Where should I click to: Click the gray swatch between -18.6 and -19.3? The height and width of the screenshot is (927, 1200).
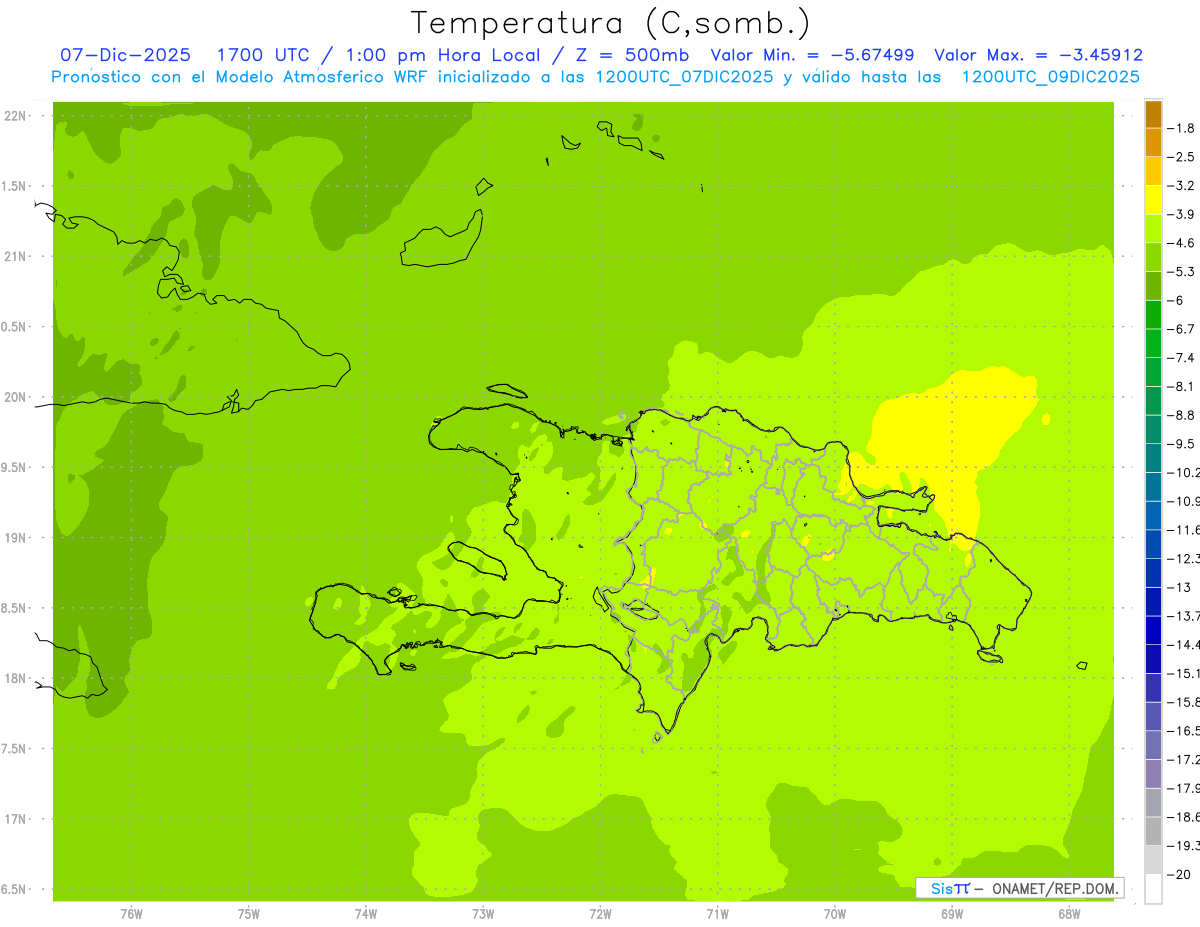pos(1153,831)
